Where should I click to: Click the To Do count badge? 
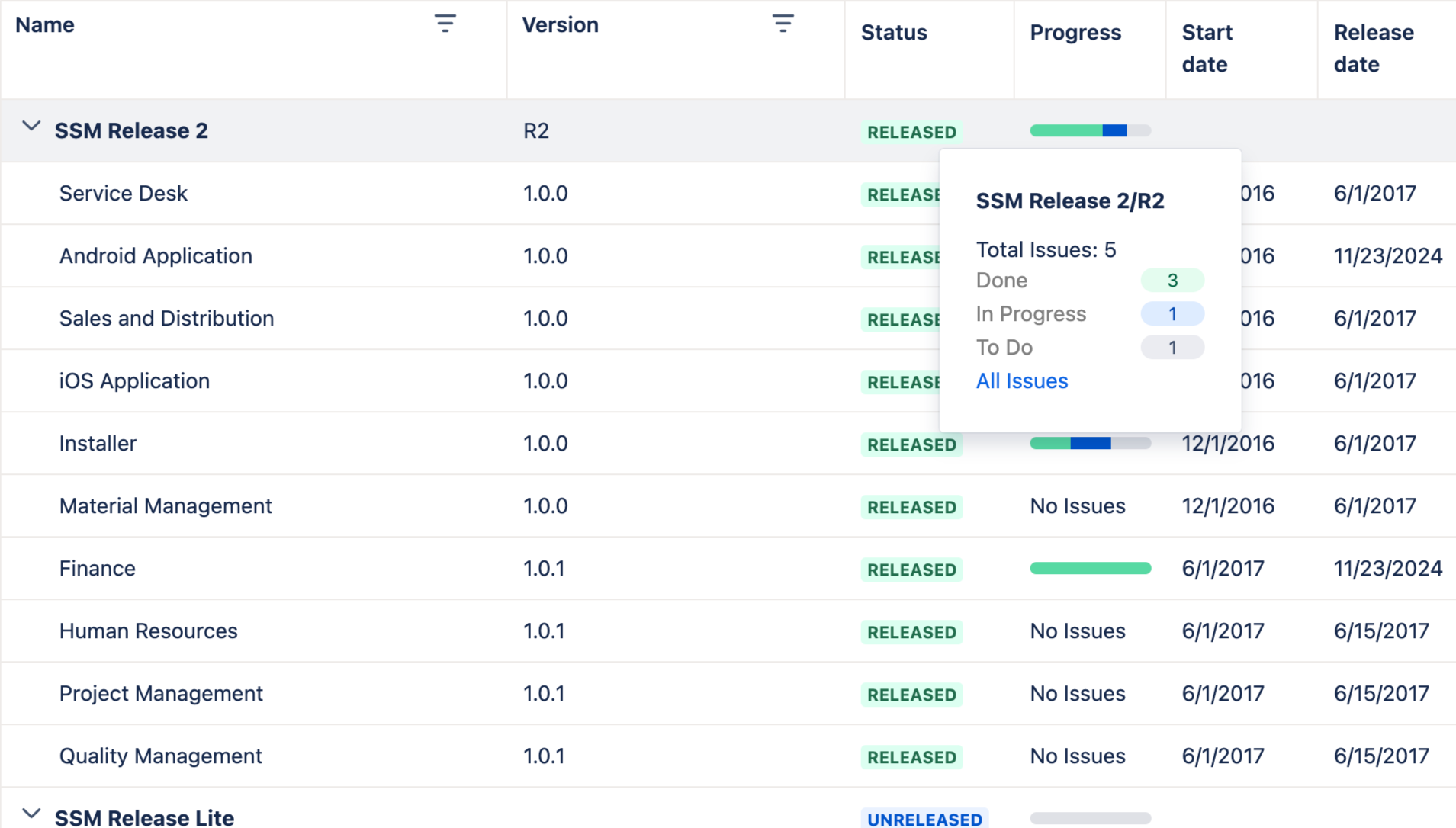[1172, 348]
